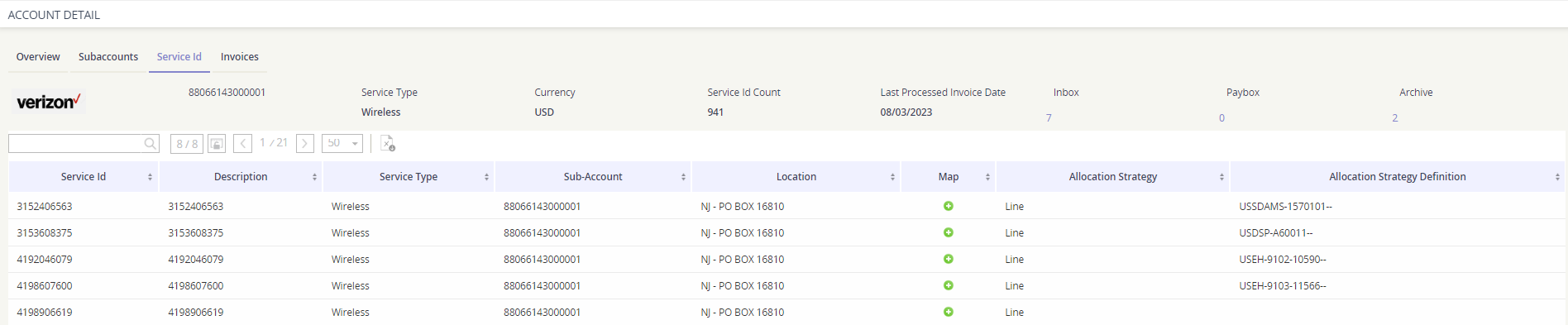Image resolution: width=1568 pixels, height=325 pixels.
Task: Open Inbox count link 7
Action: click(x=1049, y=118)
